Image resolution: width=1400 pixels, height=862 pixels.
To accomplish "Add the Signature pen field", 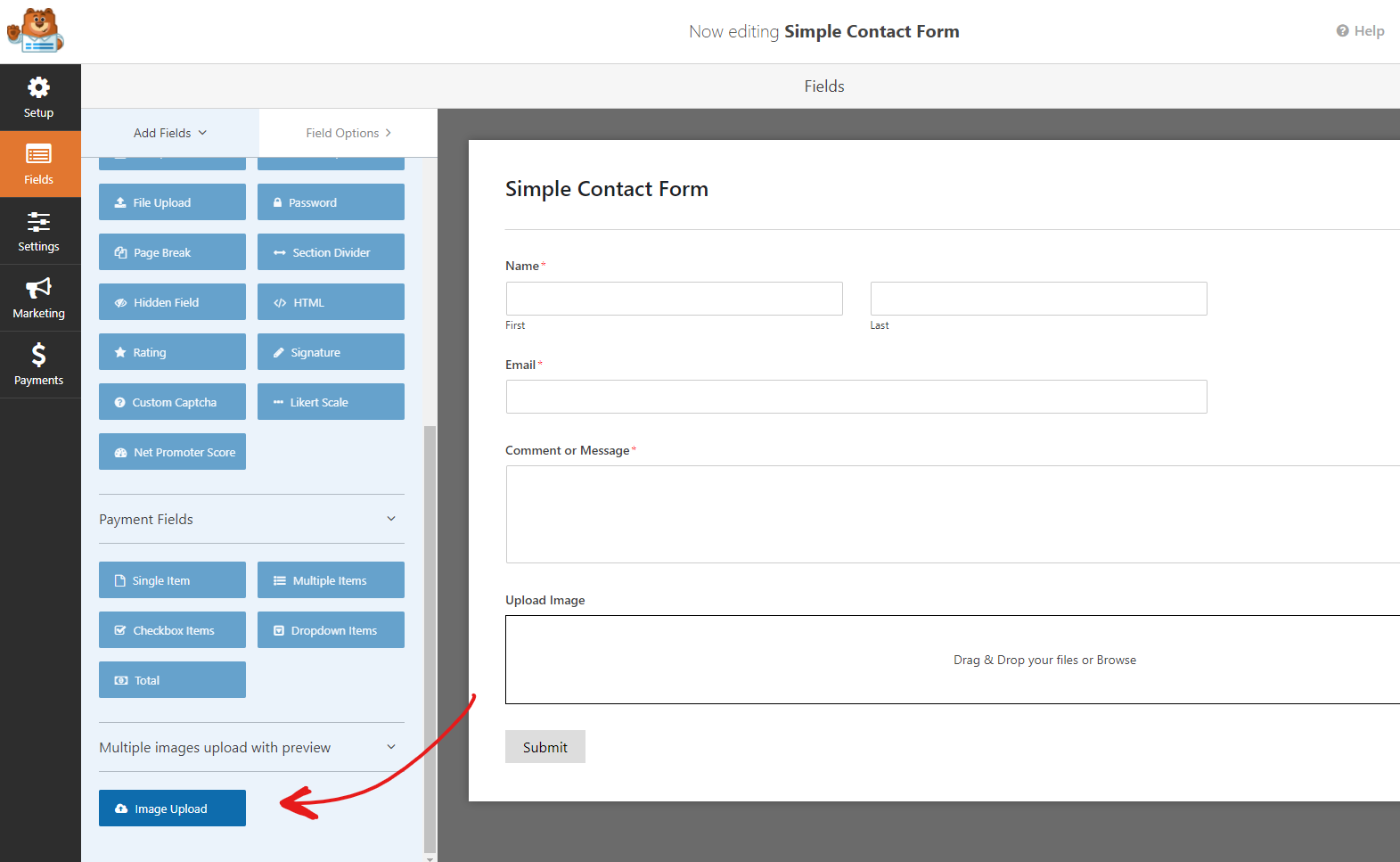I will click(x=331, y=352).
